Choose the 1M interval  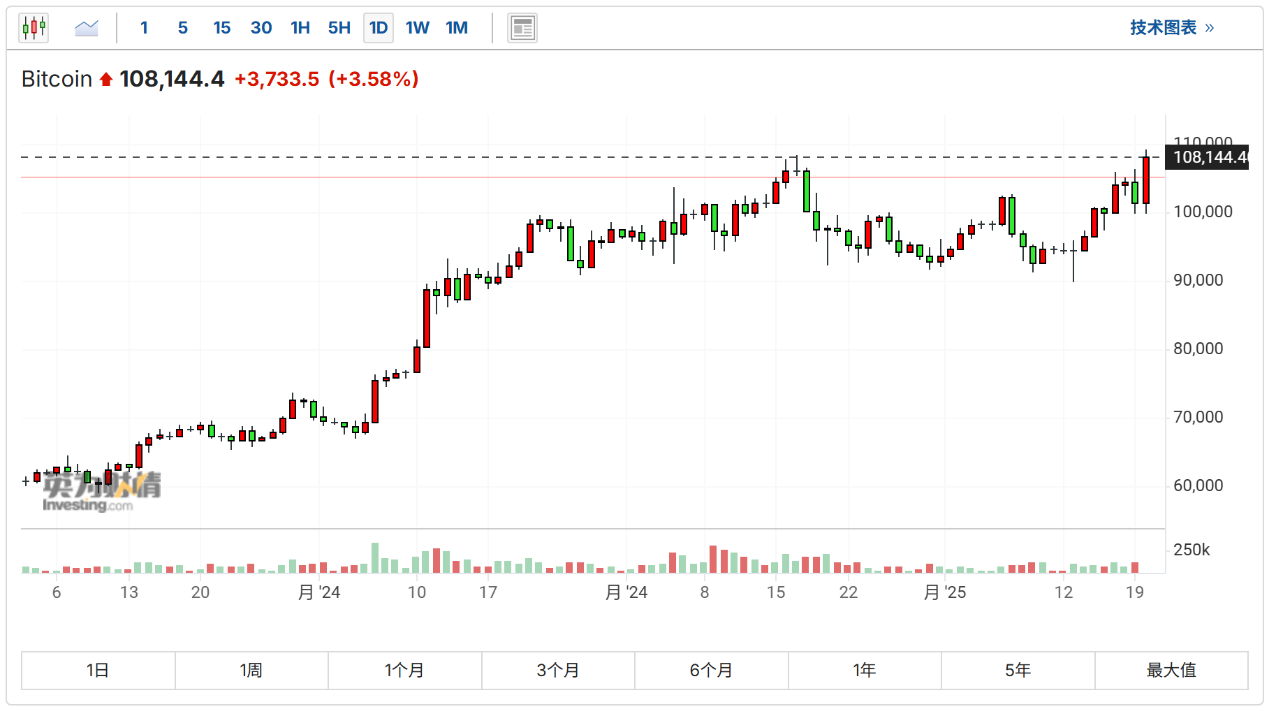point(456,28)
